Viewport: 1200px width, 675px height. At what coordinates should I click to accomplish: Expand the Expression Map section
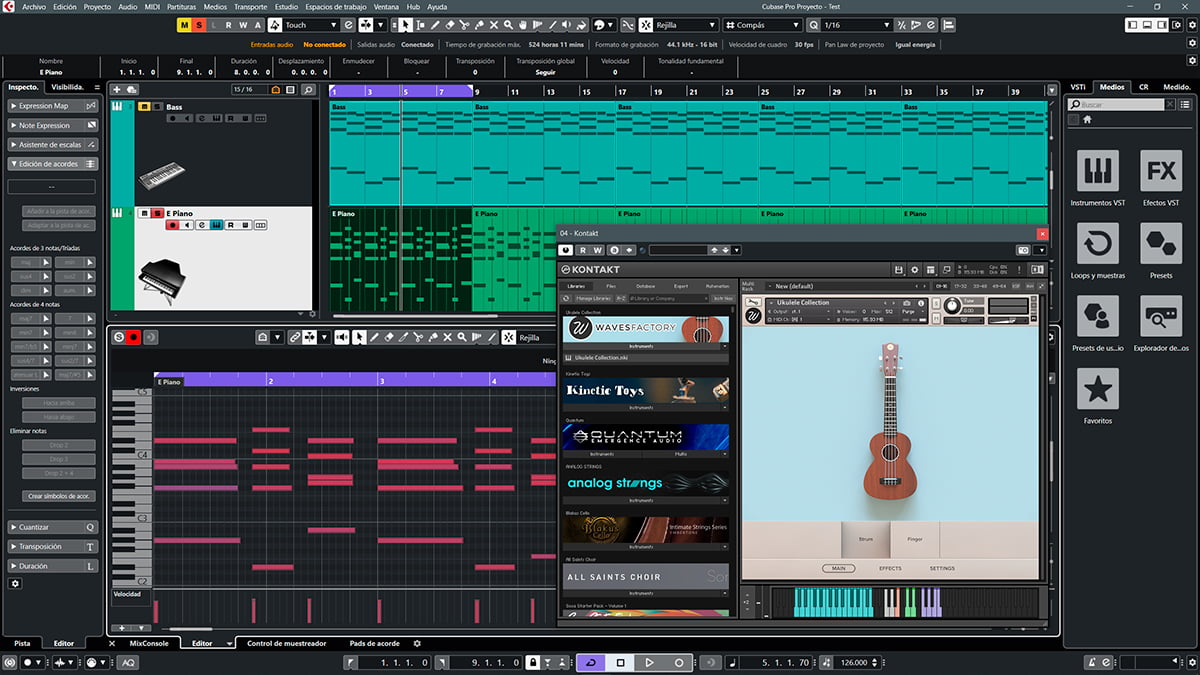(53, 106)
